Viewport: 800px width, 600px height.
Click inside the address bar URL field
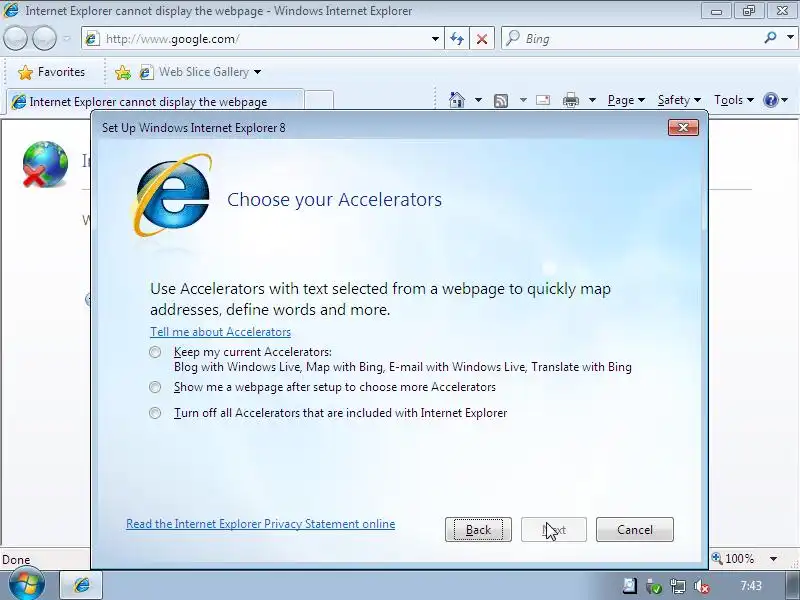click(265, 39)
